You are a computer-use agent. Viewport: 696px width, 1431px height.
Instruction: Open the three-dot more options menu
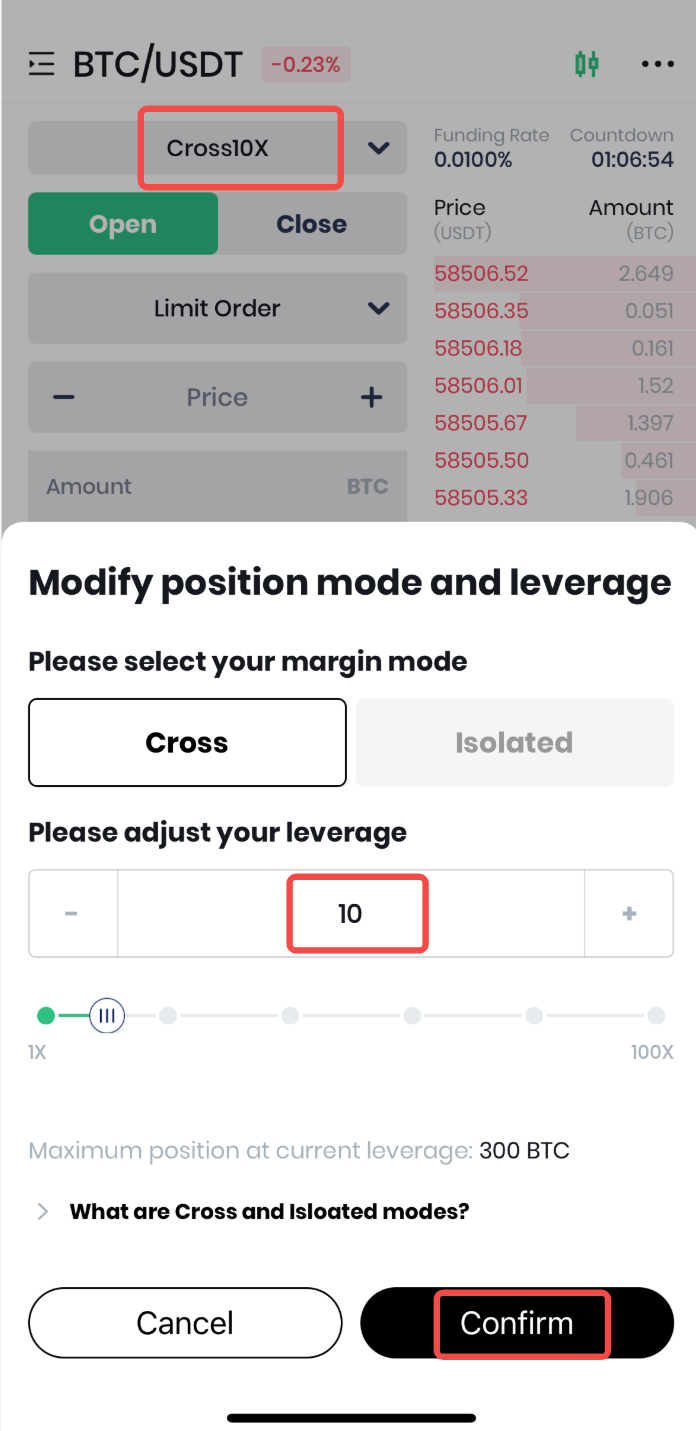[x=657, y=65]
